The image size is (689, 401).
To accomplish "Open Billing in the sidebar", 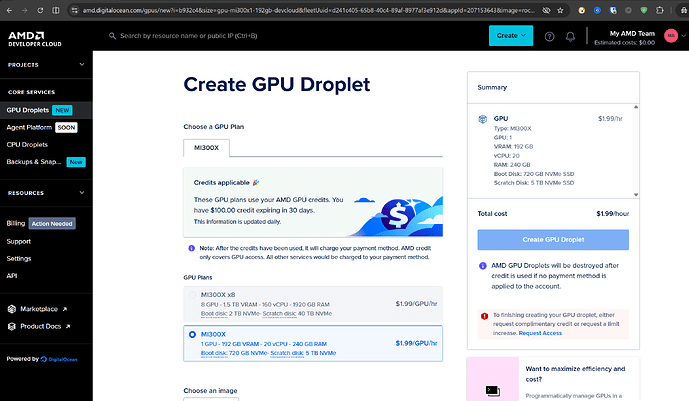I will point(16,224).
